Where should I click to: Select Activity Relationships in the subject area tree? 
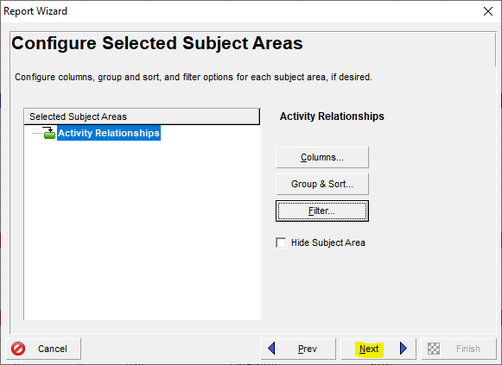[x=109, y=133]
